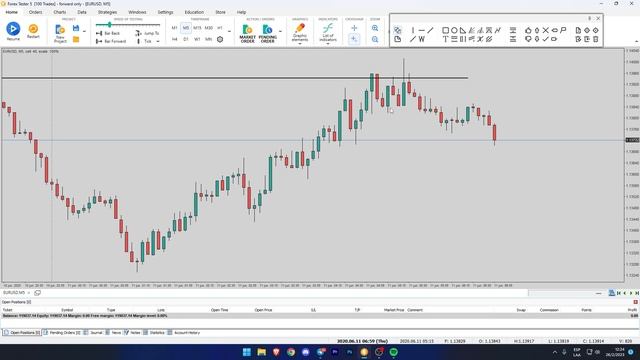Open Windows Start menu
This screenshot has height=360, width=640.
pos(247,352)
